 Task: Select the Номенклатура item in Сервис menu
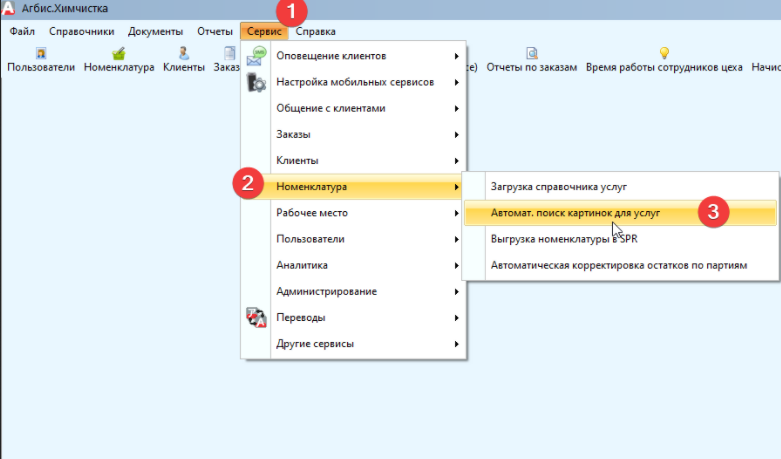[x=354, y=187]
